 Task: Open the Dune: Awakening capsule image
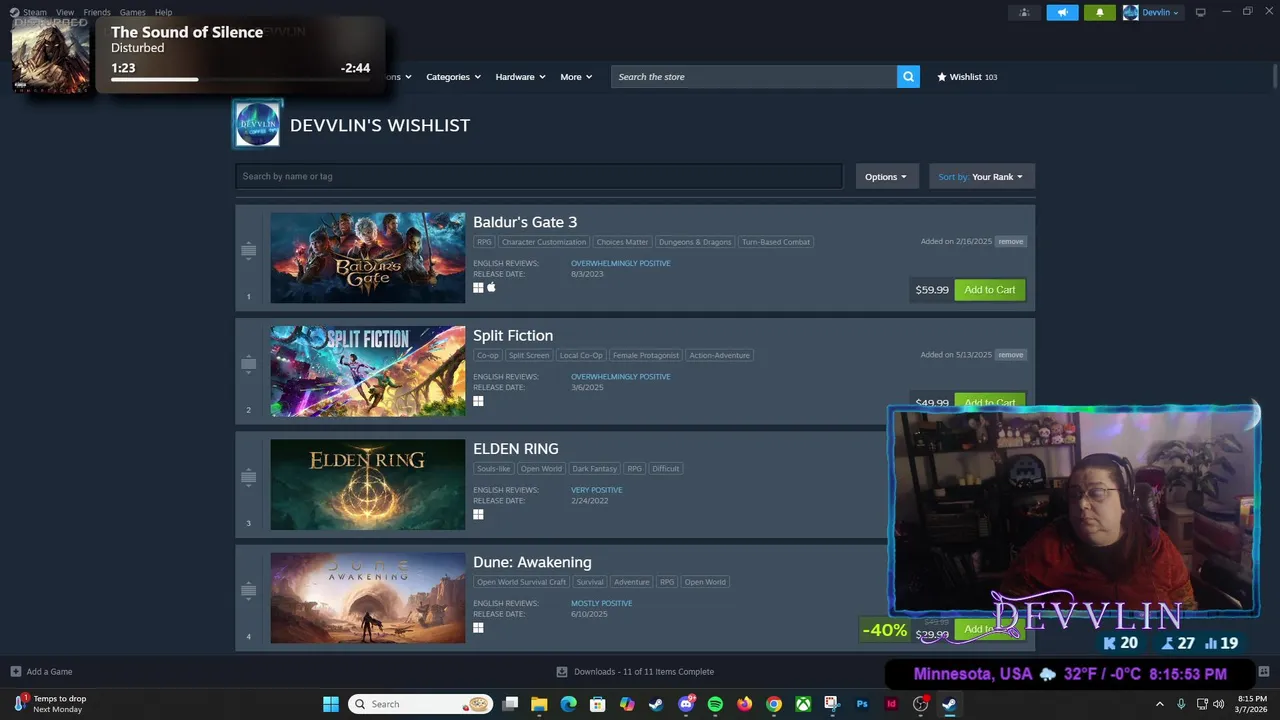pyautogui.click(x=368, y=598)
